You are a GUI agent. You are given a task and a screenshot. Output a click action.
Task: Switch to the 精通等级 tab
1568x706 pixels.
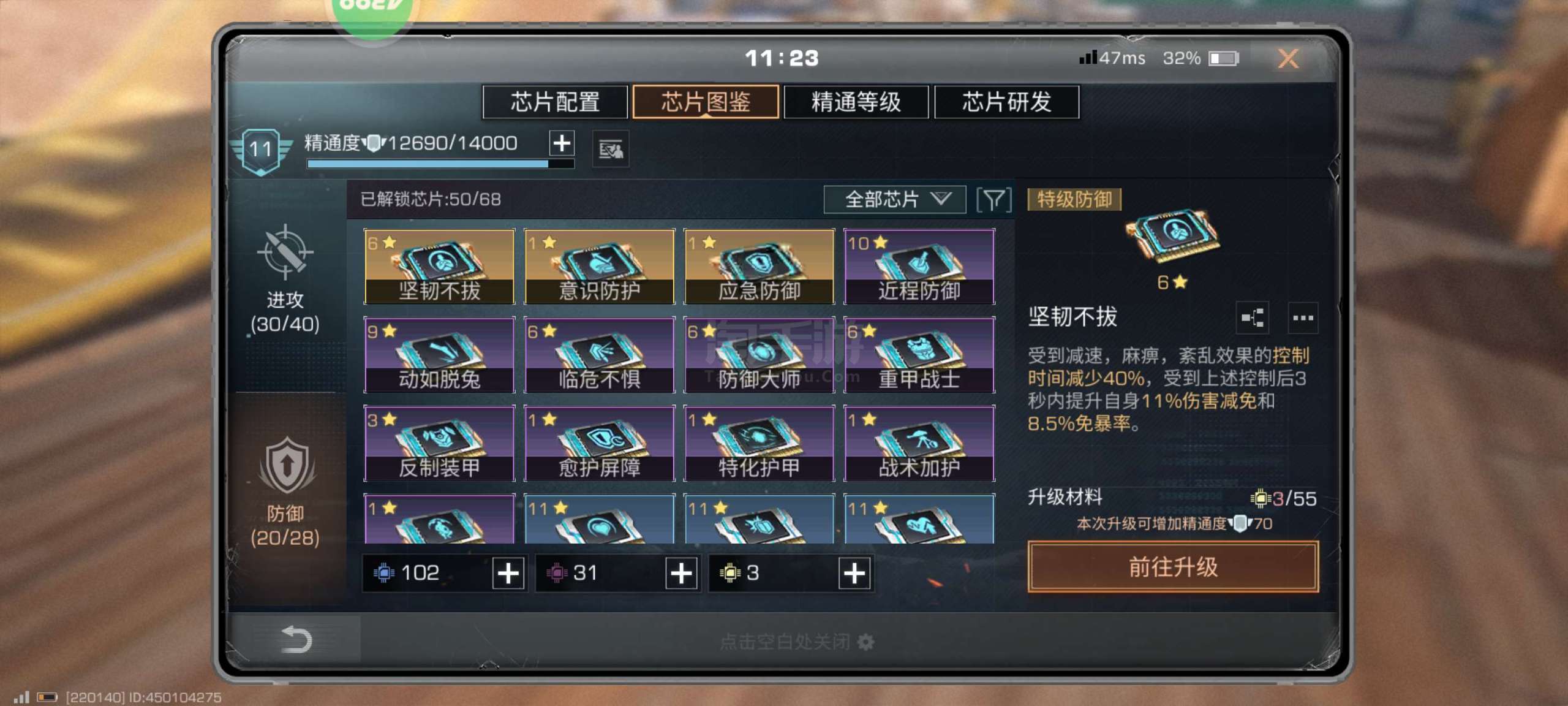coord(856,102)
